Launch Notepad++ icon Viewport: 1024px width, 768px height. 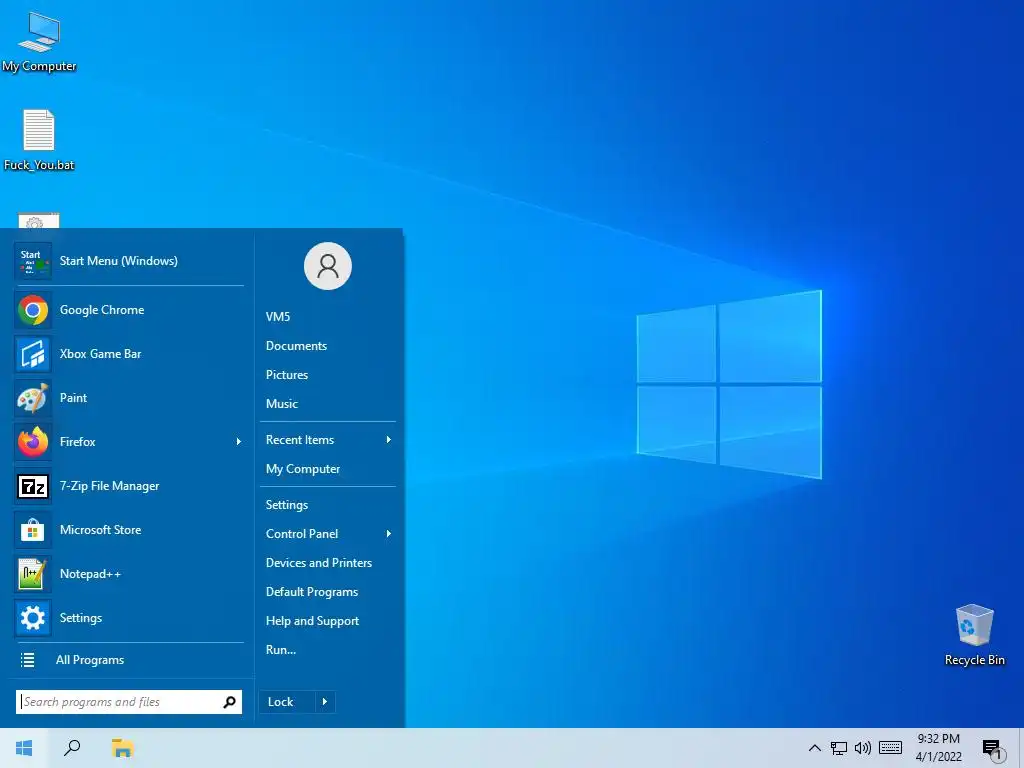tap(33, 574)
